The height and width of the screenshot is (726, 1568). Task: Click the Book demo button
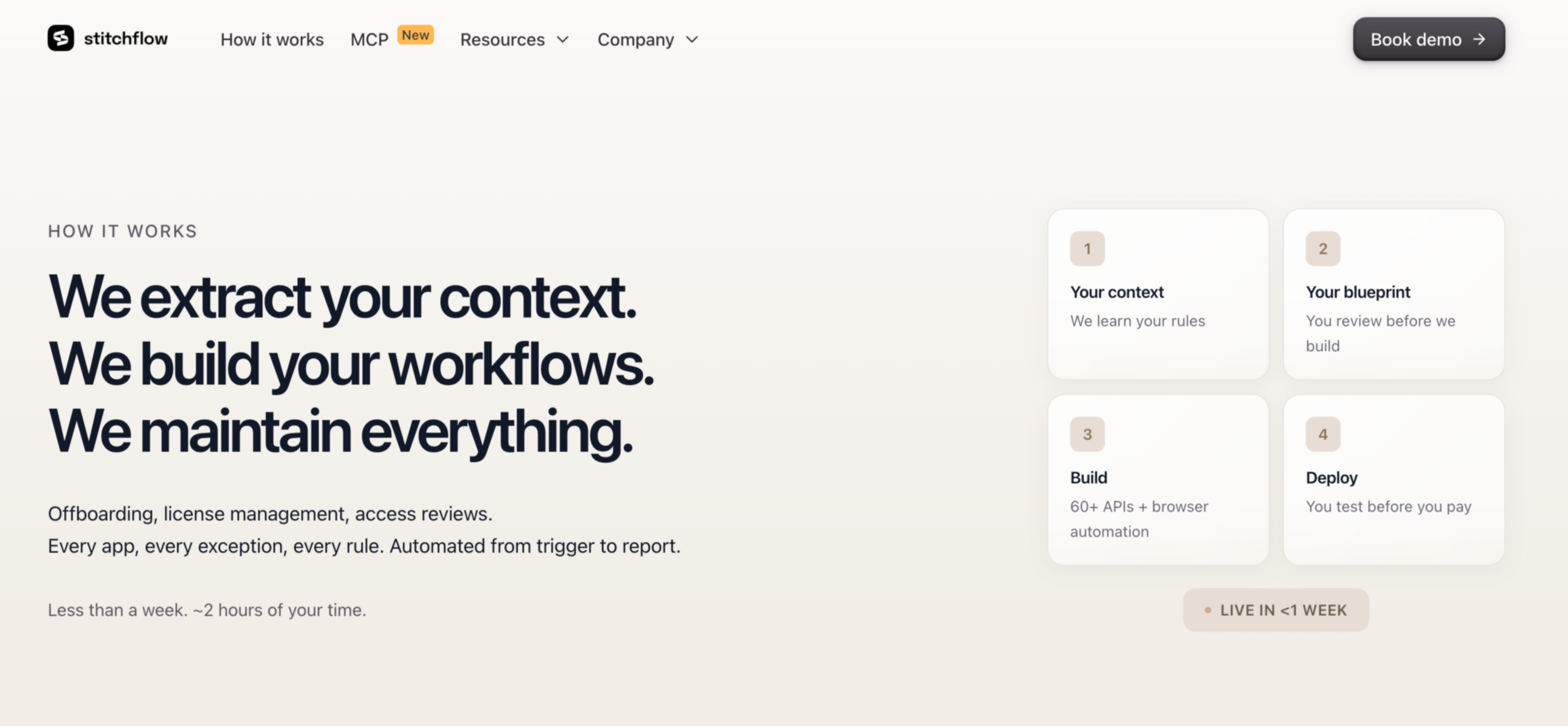(1429, 40)
